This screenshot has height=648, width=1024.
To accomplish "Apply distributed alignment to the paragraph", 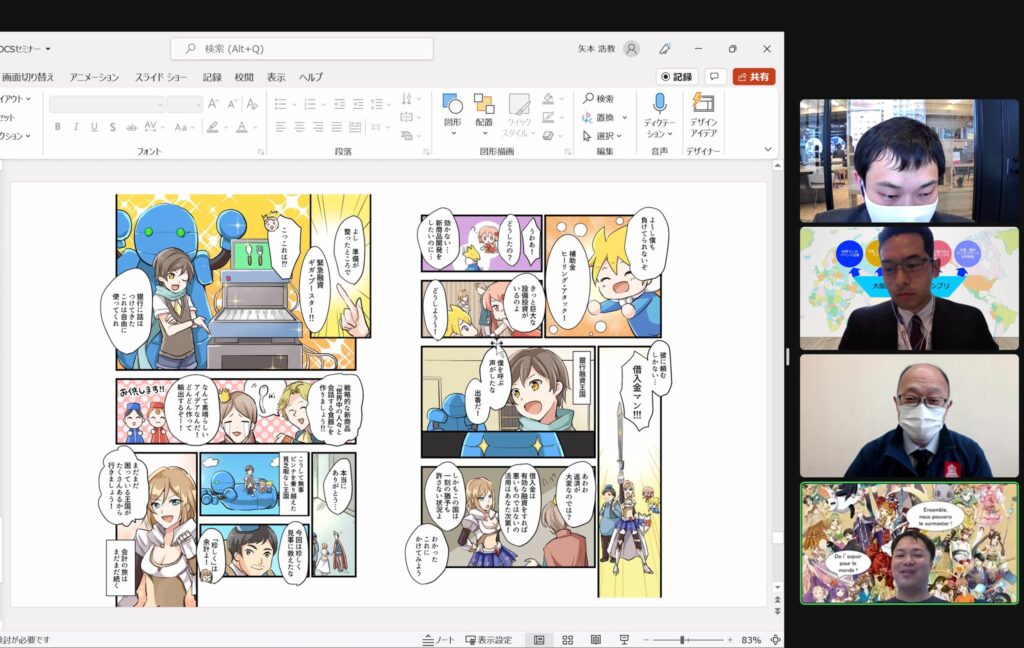I will (355, 127).
